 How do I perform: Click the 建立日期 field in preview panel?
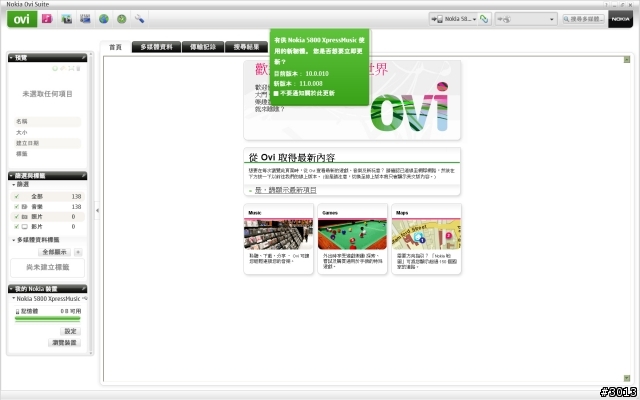47,143
